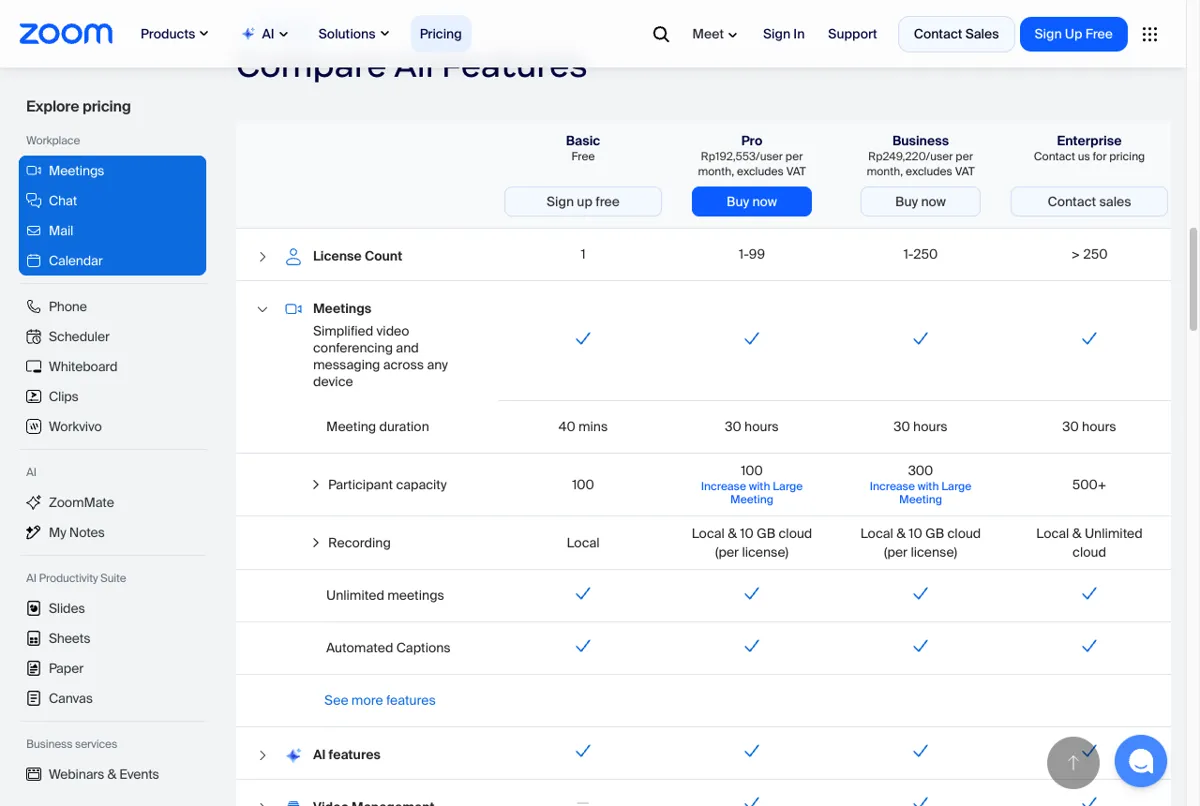Click the "Enterprise" plan heading
Screen dimensions: 1200x806
tap(1089, 141)
